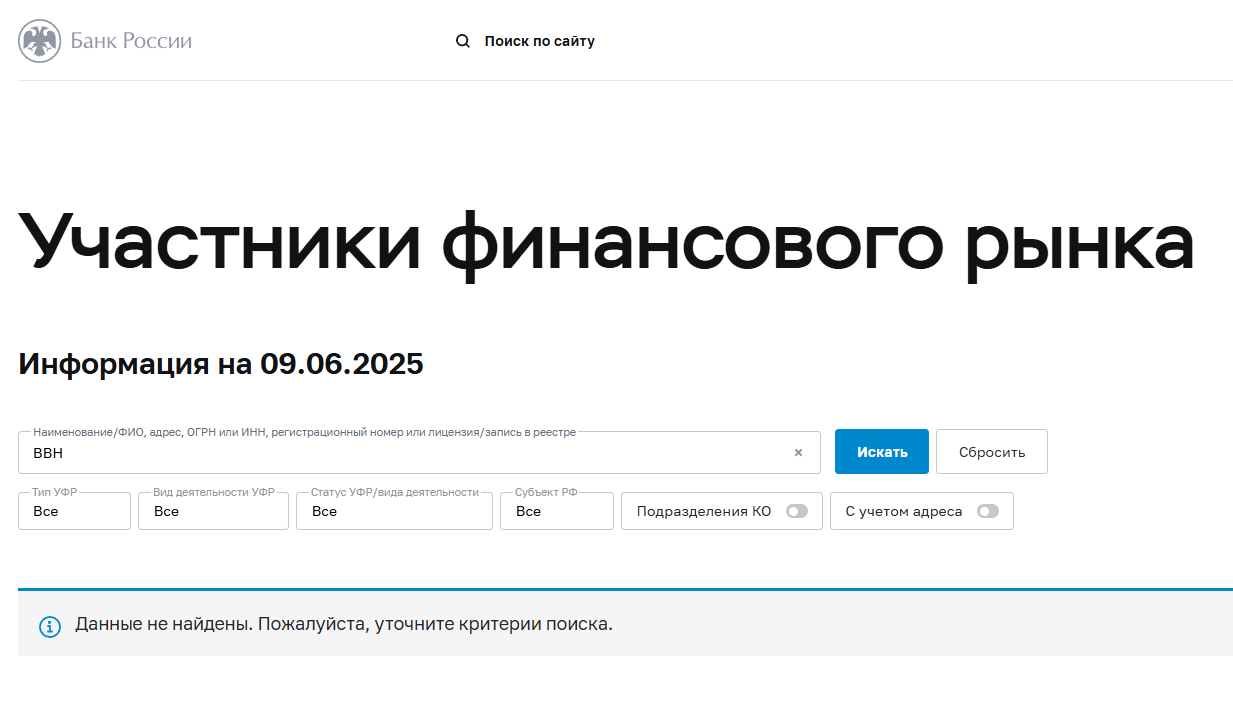Open the Поиск по сайту link
Image resolution: width=1233 pixels, height=713 pixels.
pos(540,41)
